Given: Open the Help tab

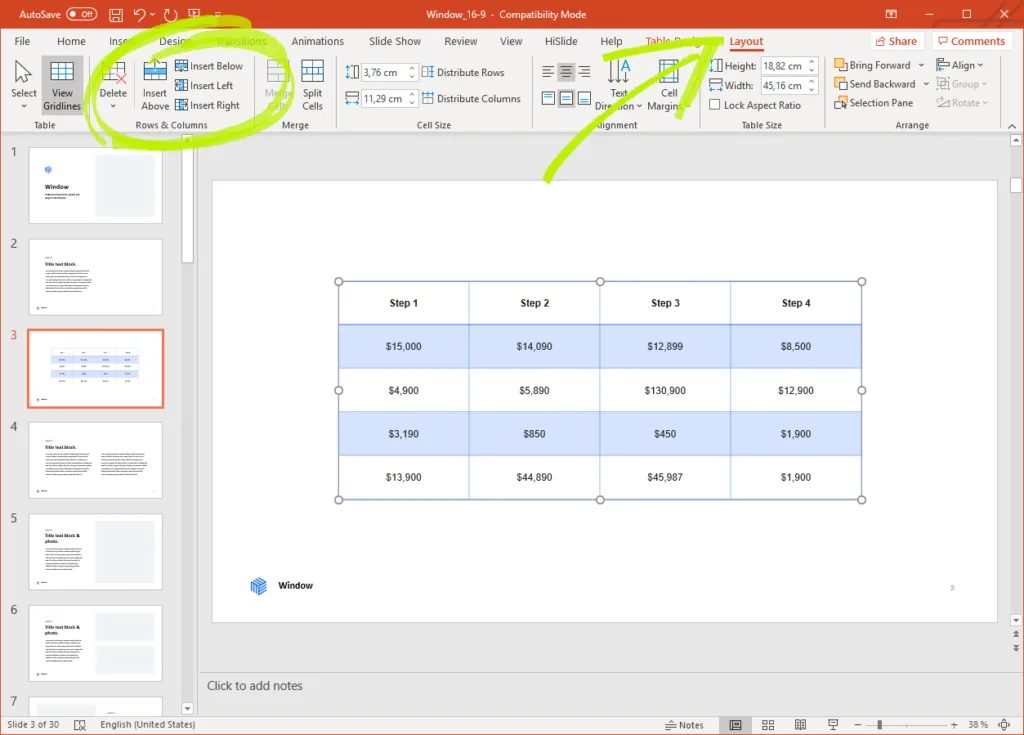Looking at the screenshot, I should (611, 41).
